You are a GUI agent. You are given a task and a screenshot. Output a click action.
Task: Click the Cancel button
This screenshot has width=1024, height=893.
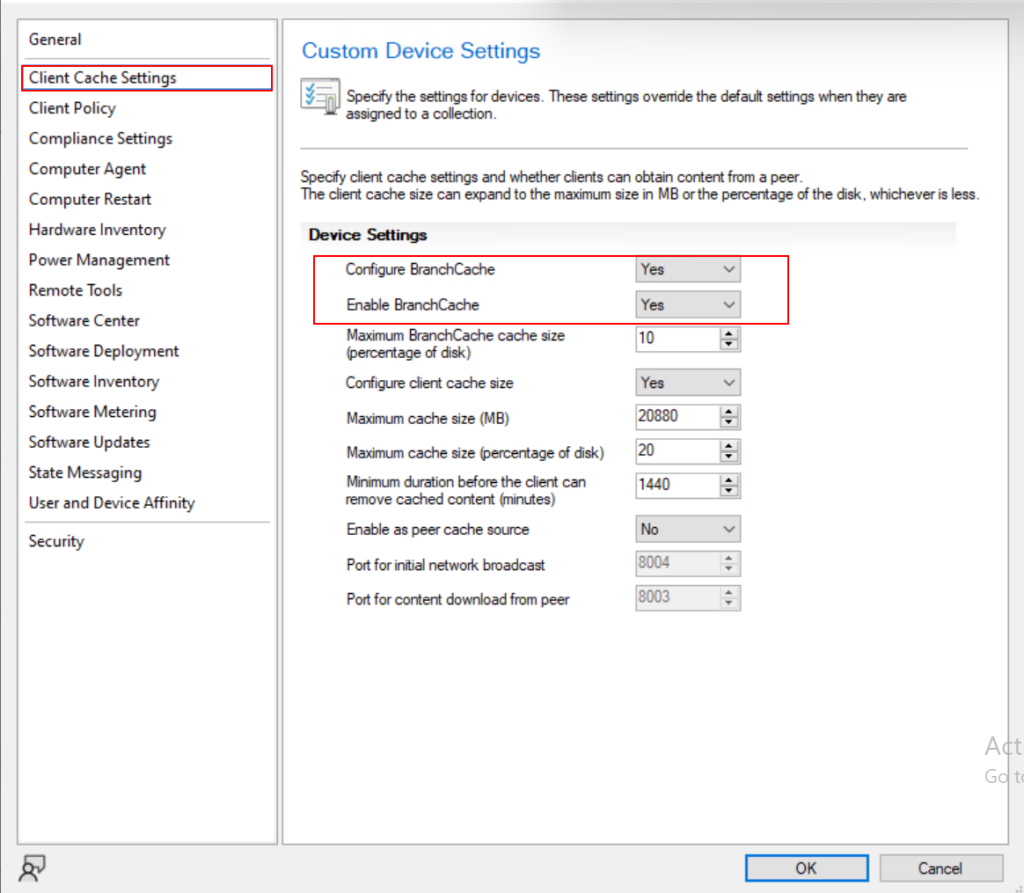pos(940,868)
